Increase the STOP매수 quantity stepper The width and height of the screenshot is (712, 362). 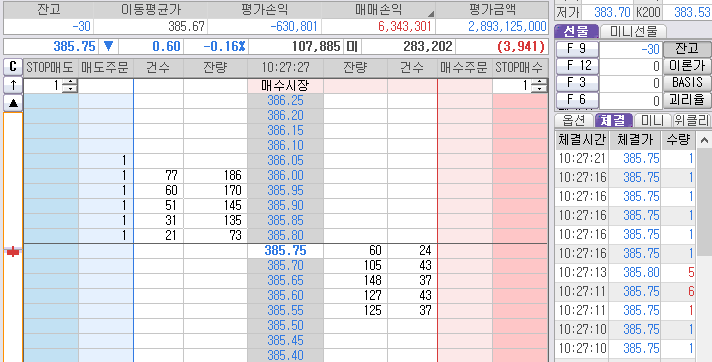(x=539, y=82)
